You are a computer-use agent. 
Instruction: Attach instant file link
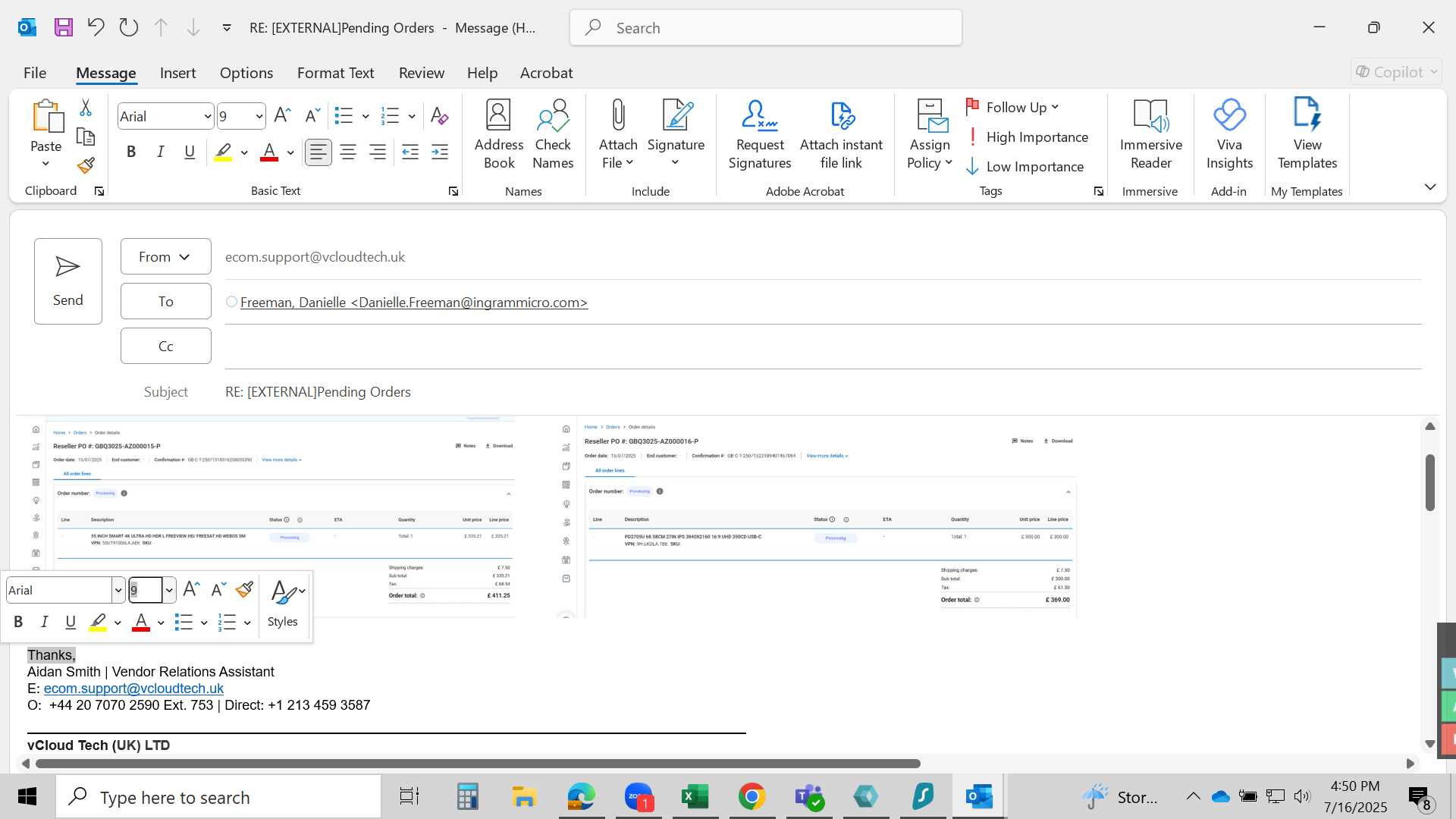click(841, 134)
